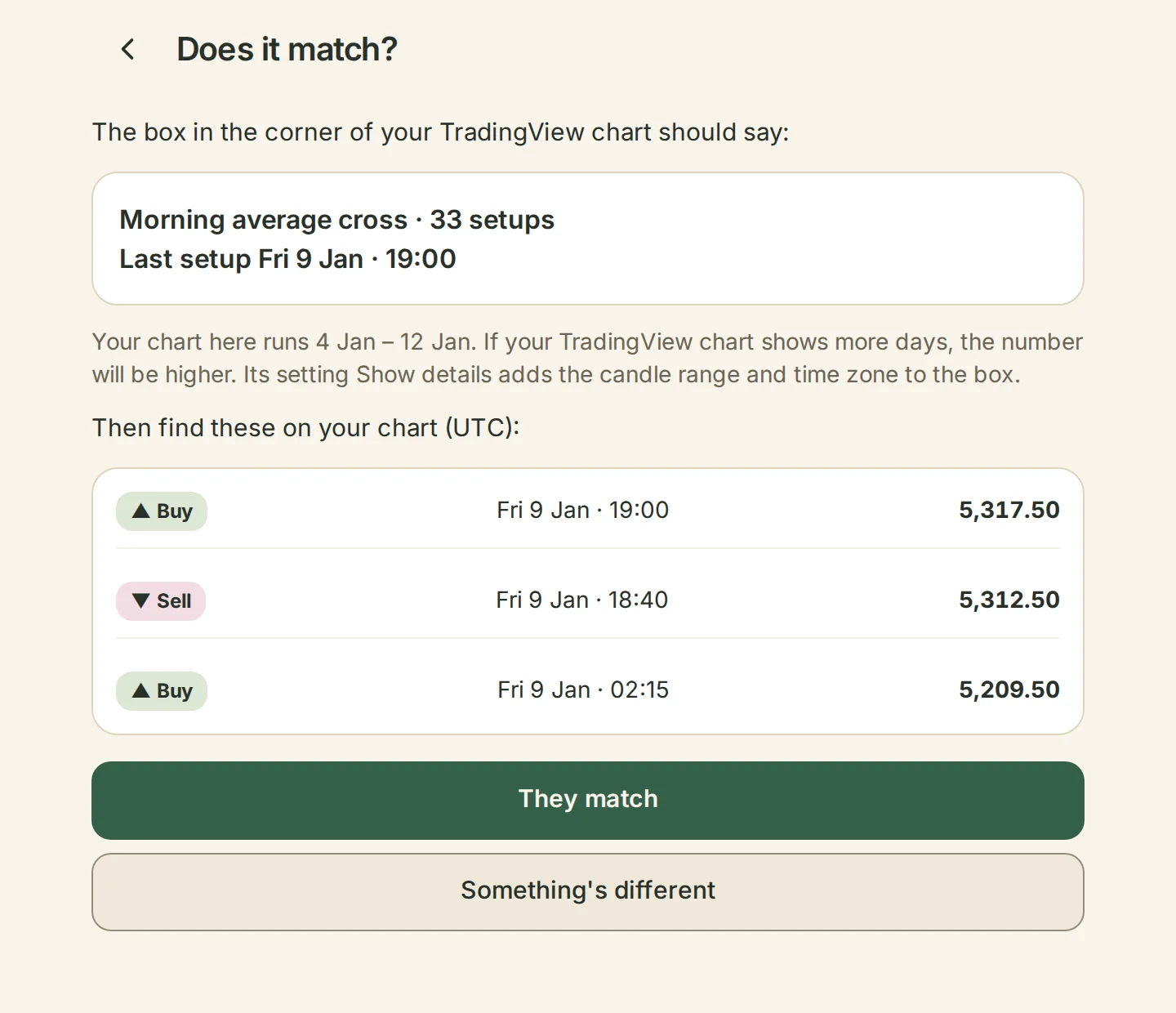This screenshot has width=1176, height=1013.
Task: Click Then find these on your chart text
Action: click(306, 428)
